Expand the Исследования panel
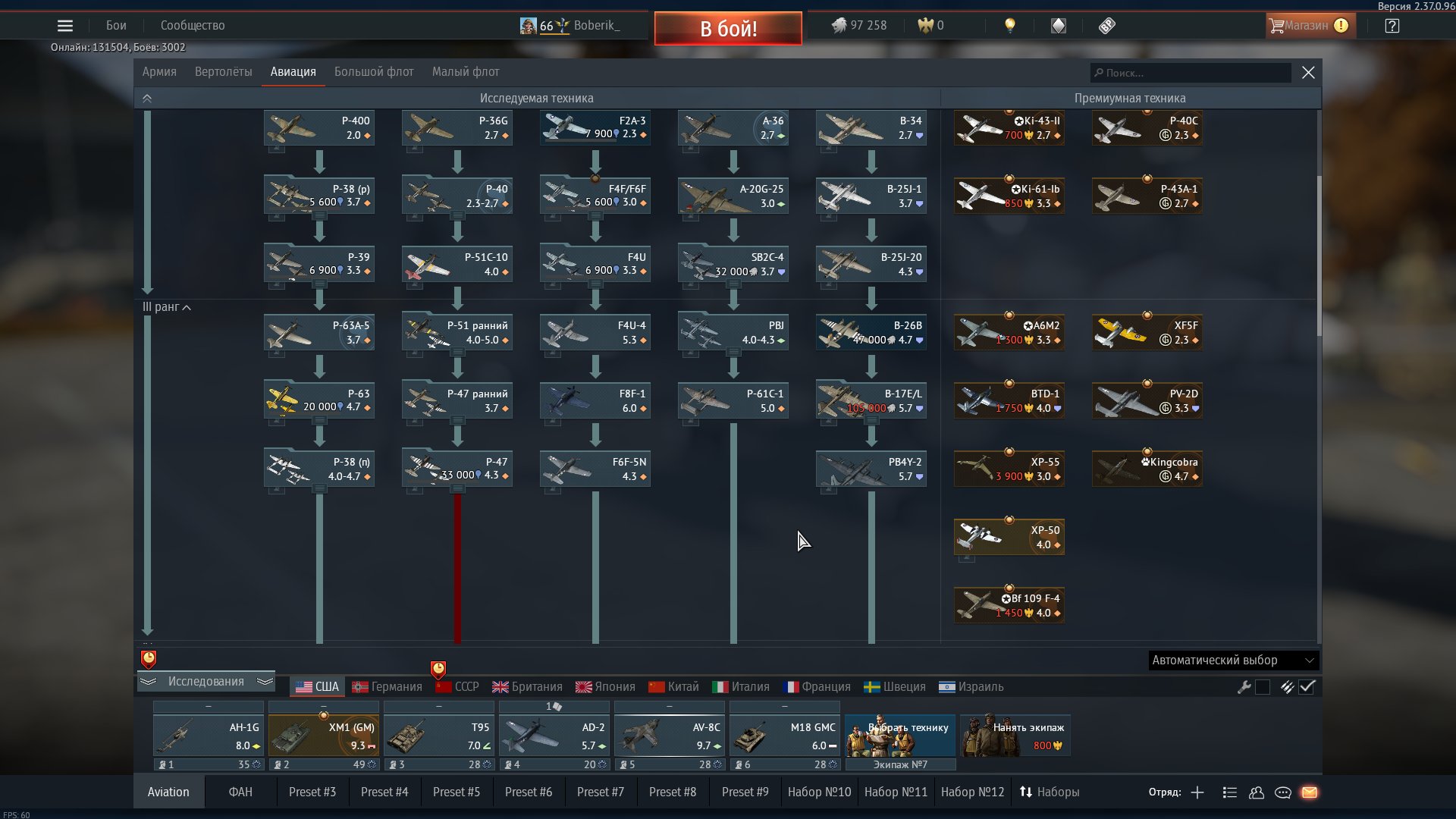 [x=206, y=682]
